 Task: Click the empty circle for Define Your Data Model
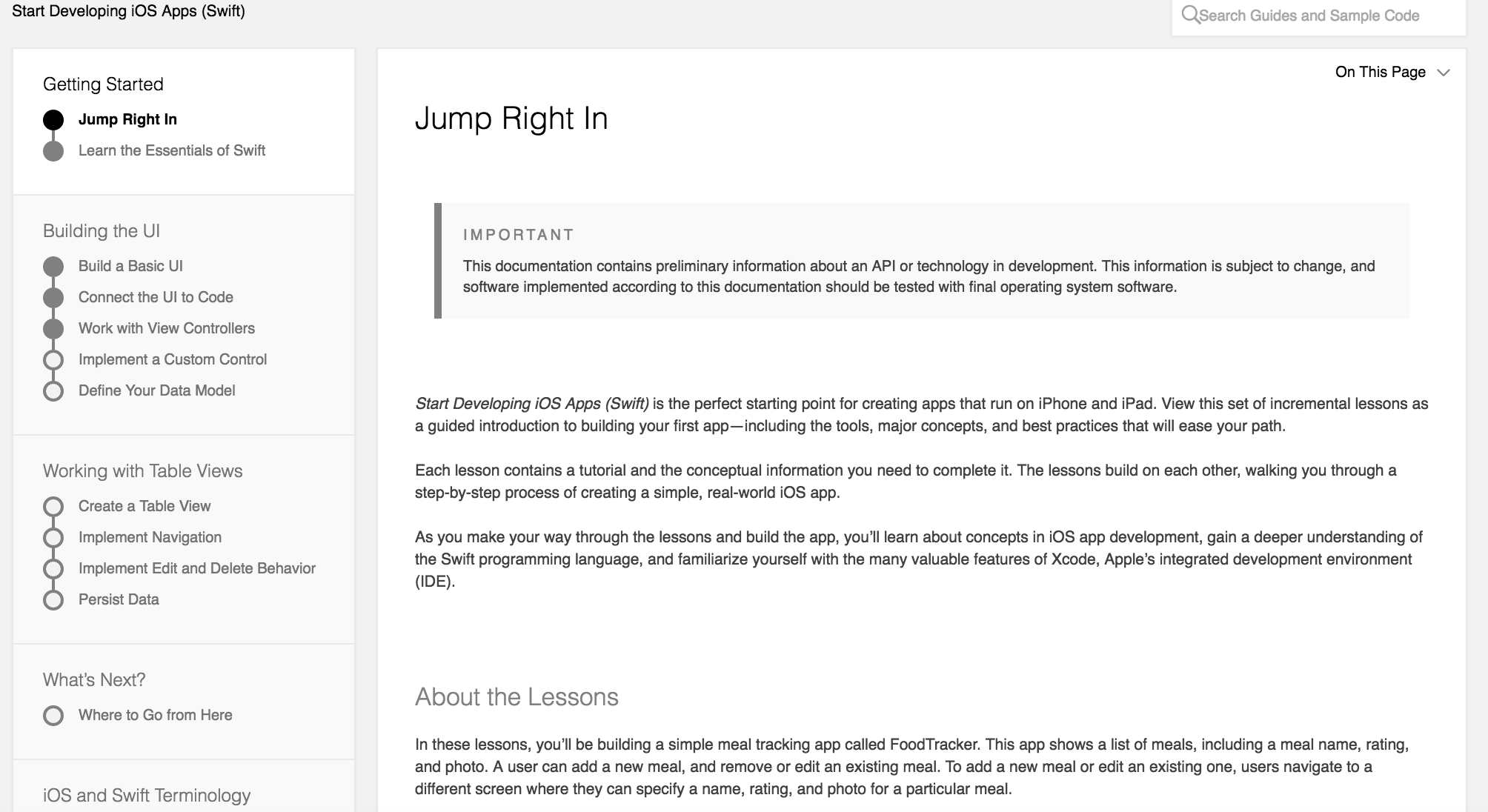(53, 391)
